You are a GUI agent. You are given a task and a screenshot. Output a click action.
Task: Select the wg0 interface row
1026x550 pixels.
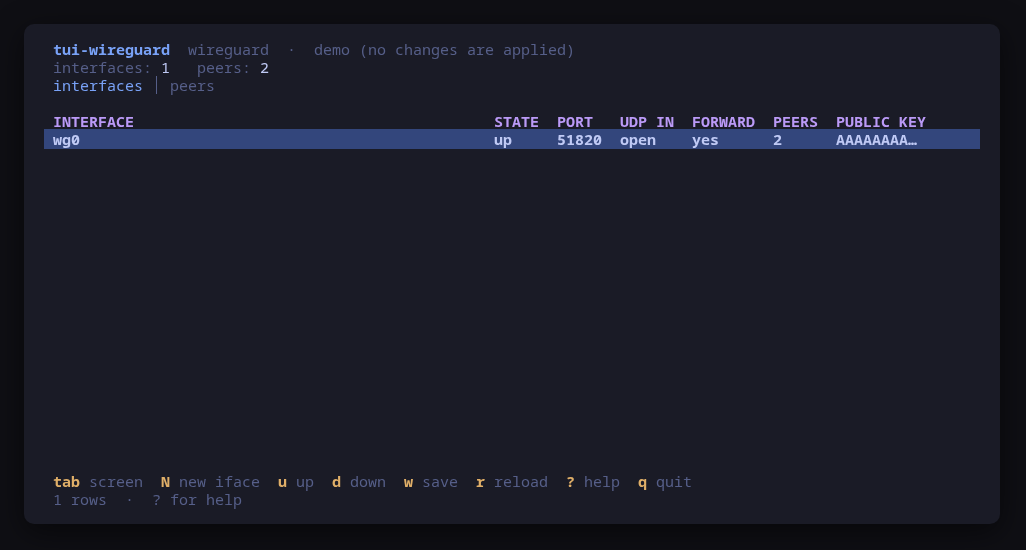(512, 139)
